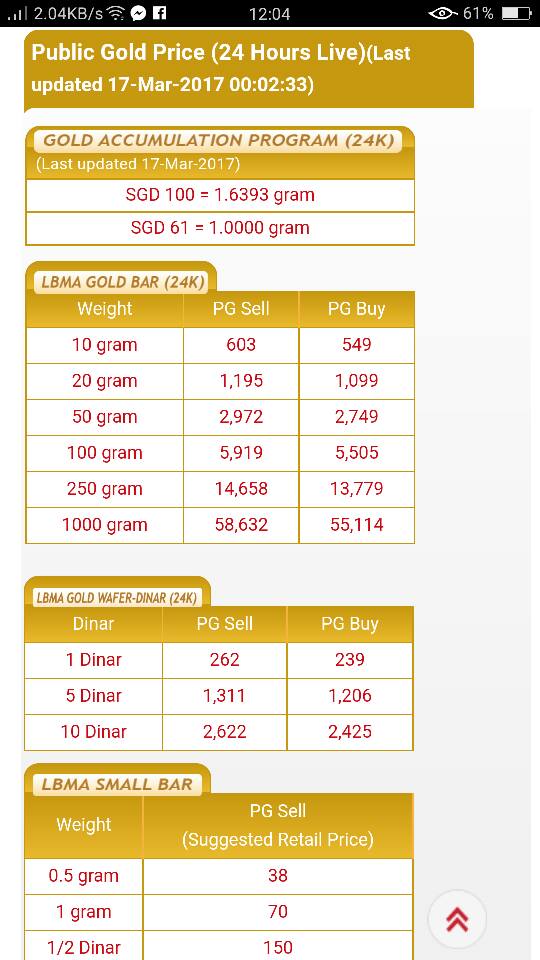Tap the scroll-to-top double chevron button
Screen dimensions: 540x960
pos(457,919)
